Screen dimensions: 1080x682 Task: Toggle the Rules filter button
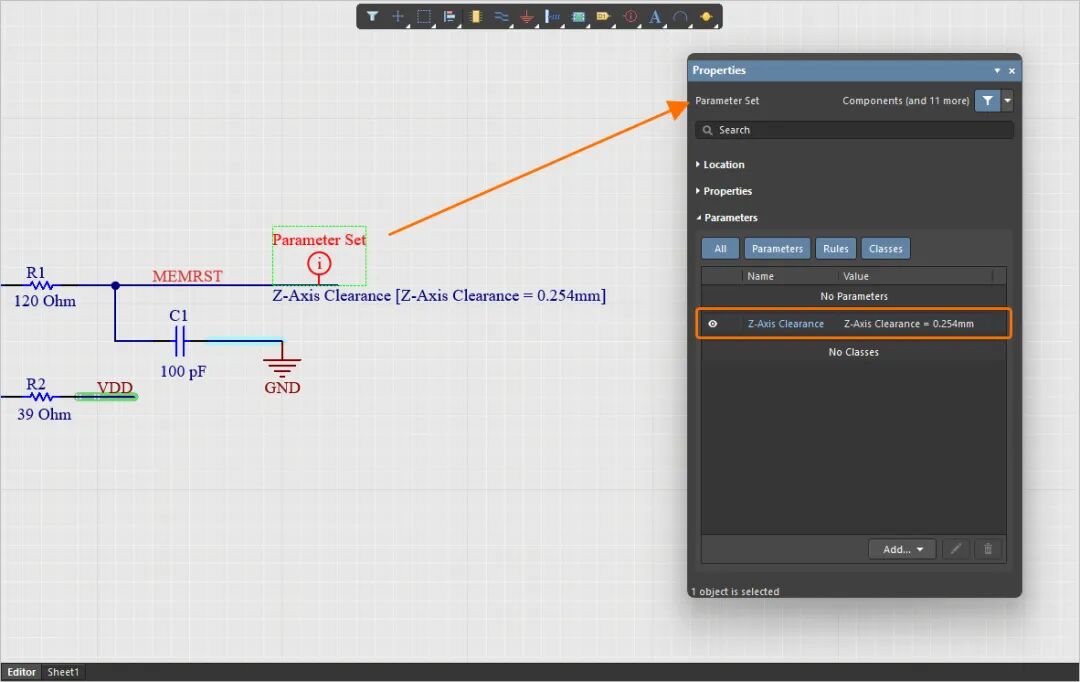click(835, 249)
